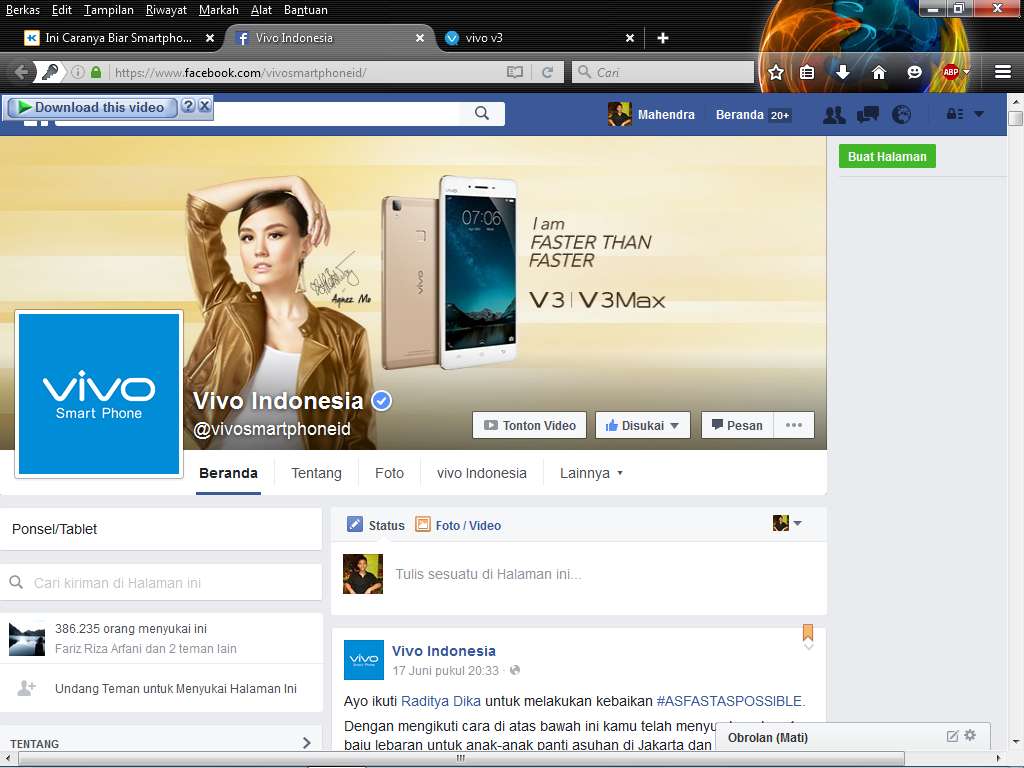Click the bookmark ribbon on the post
This screenshot has height=768, width=1024.
click(808, 632)
